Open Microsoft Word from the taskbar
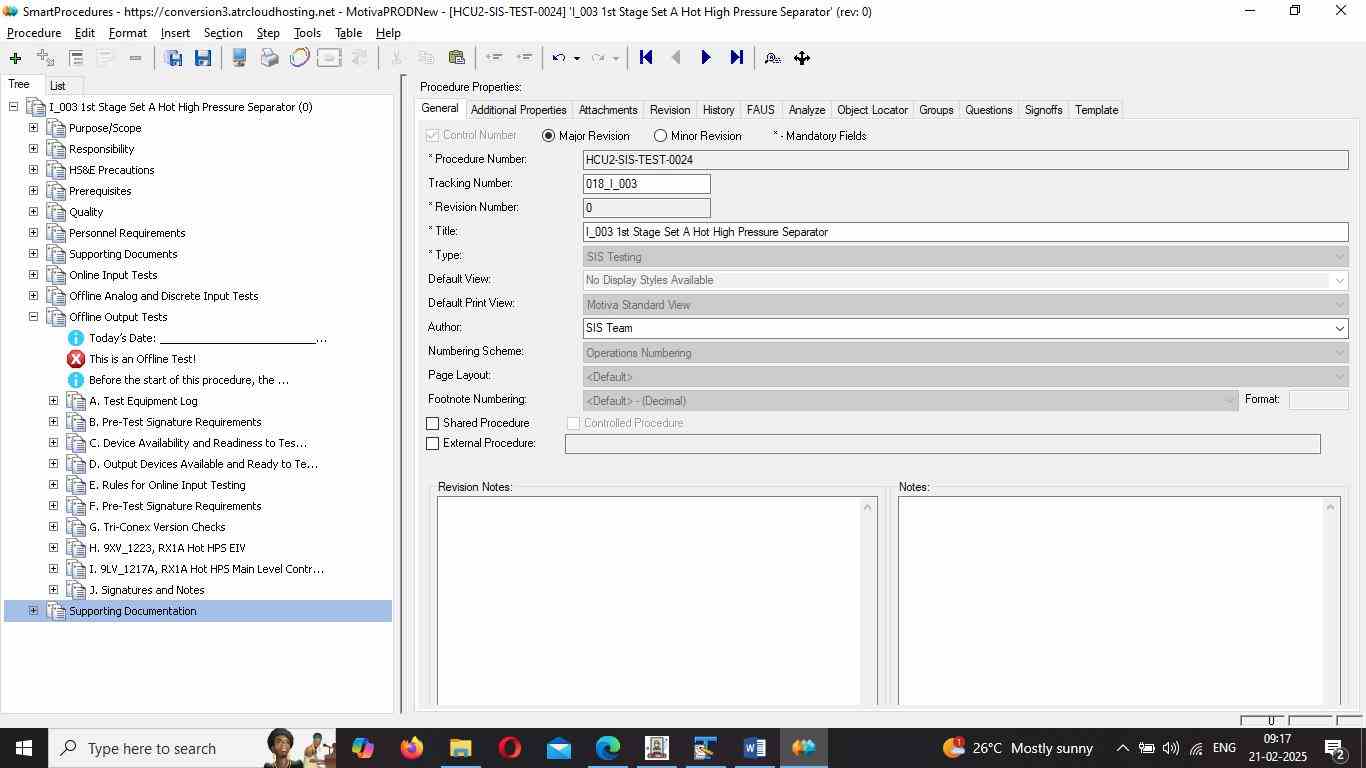Viewport: 1366px width, 768px height. point(755,748)
